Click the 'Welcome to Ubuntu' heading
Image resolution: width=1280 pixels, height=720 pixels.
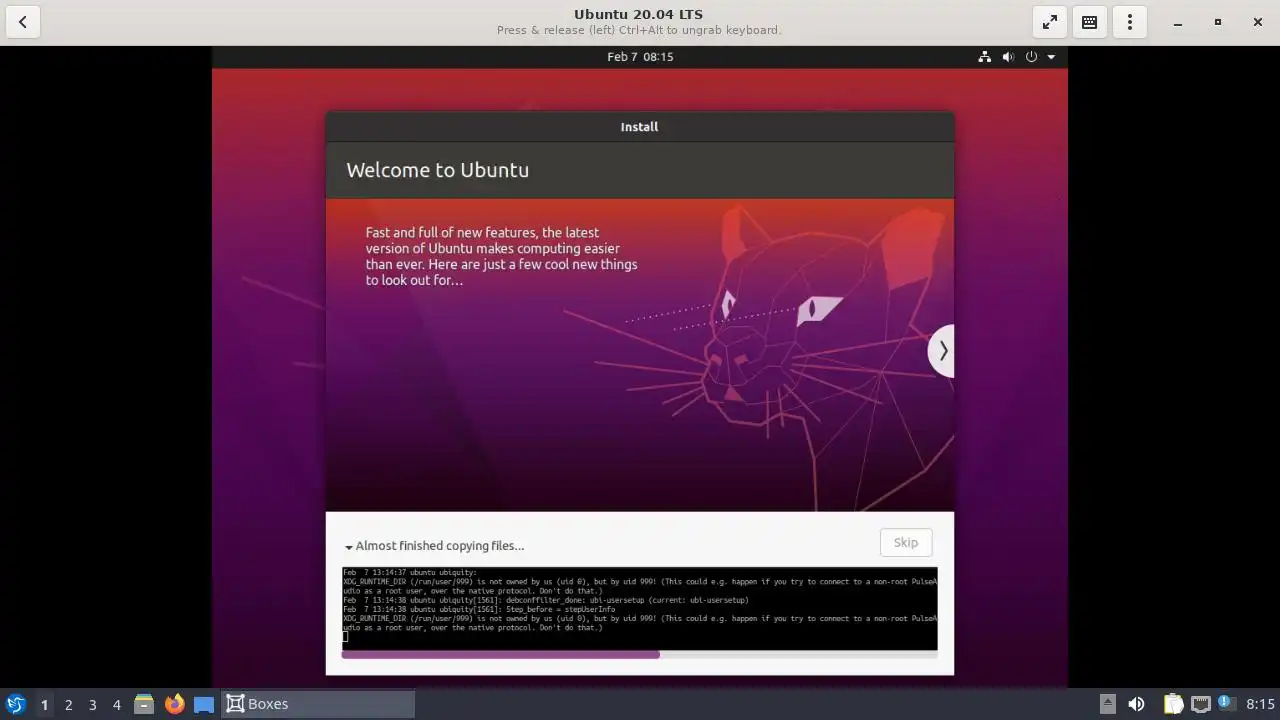point(438,170)
